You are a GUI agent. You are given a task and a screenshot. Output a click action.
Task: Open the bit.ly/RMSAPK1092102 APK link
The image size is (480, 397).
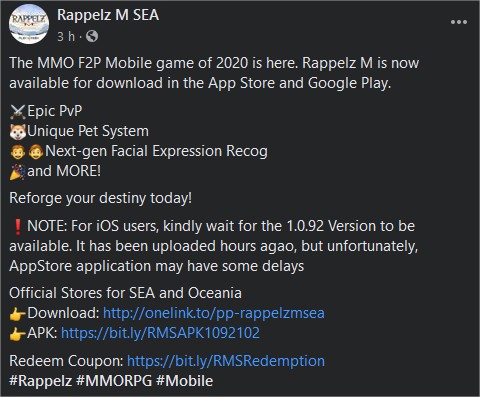point(160,333)
